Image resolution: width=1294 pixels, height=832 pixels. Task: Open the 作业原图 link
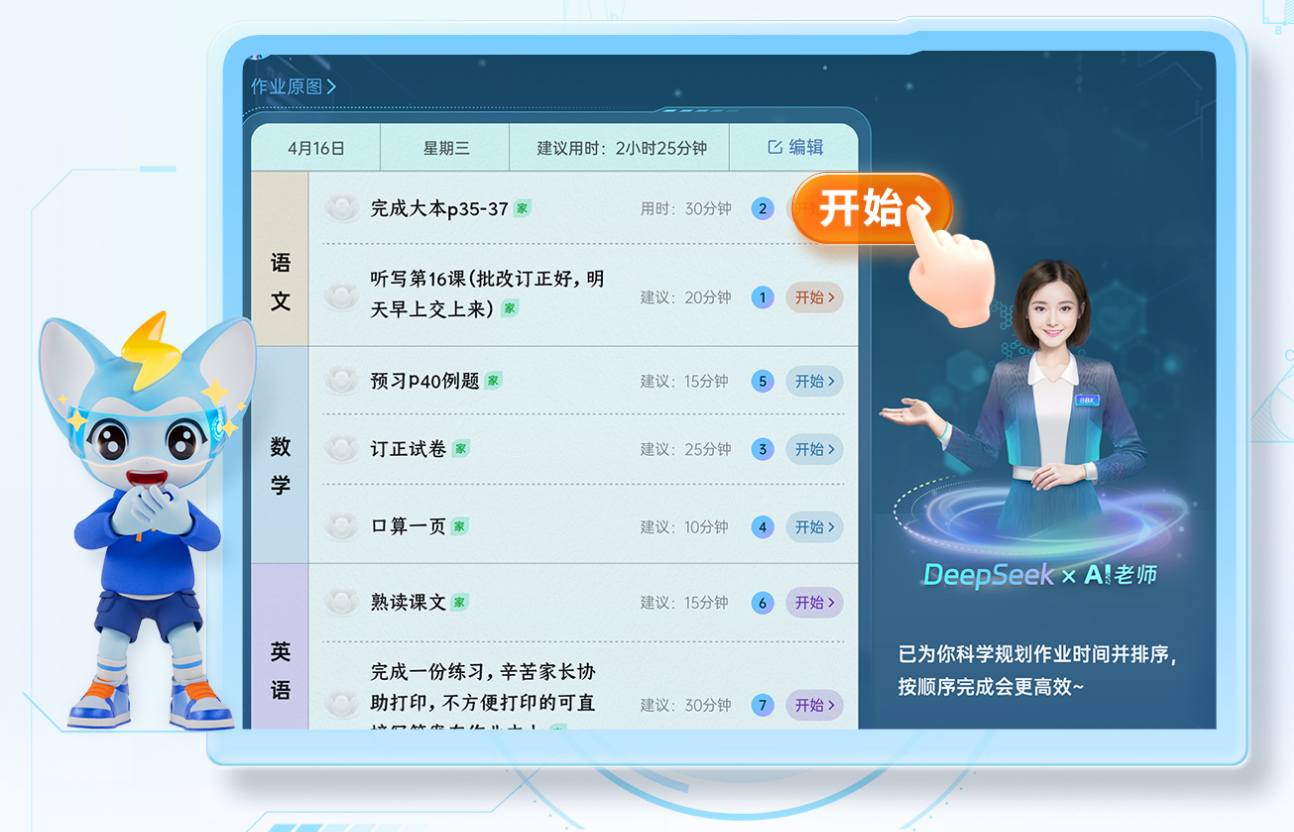pos(293,87)
